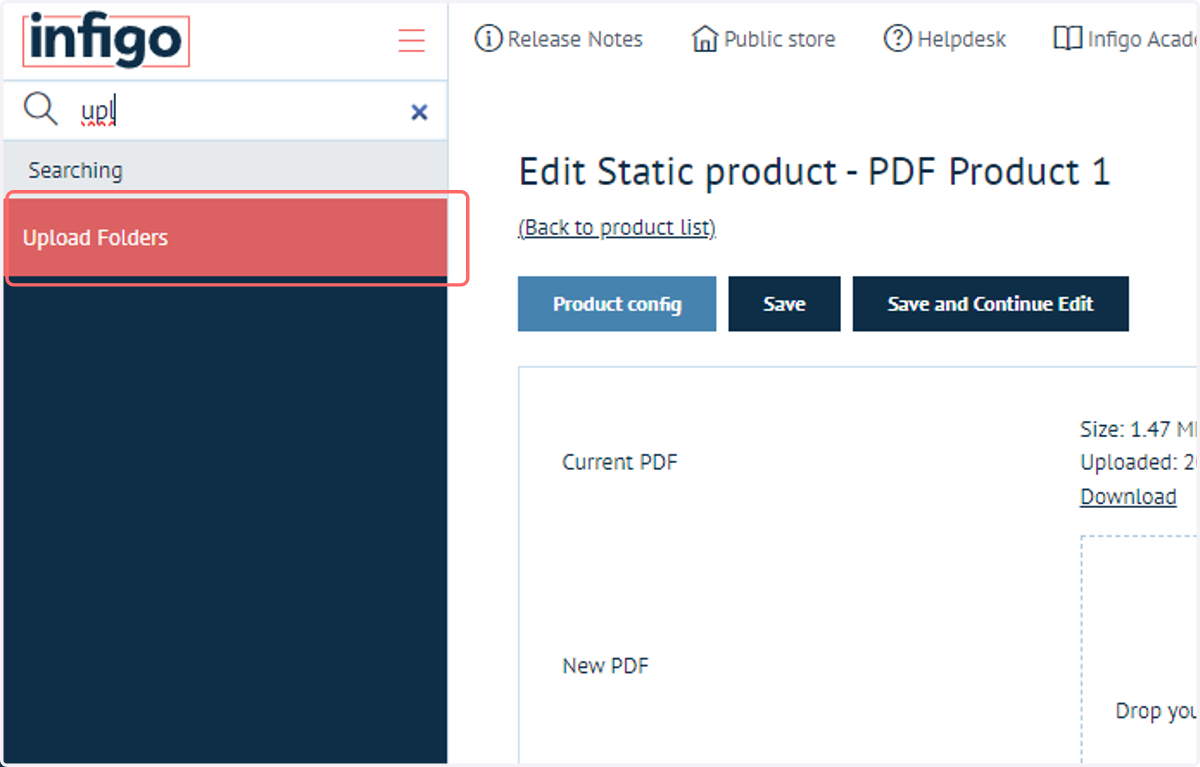
Task: Click the Infigo Academy book icon
Action: pyautogui.click(x=1067, y=39)
